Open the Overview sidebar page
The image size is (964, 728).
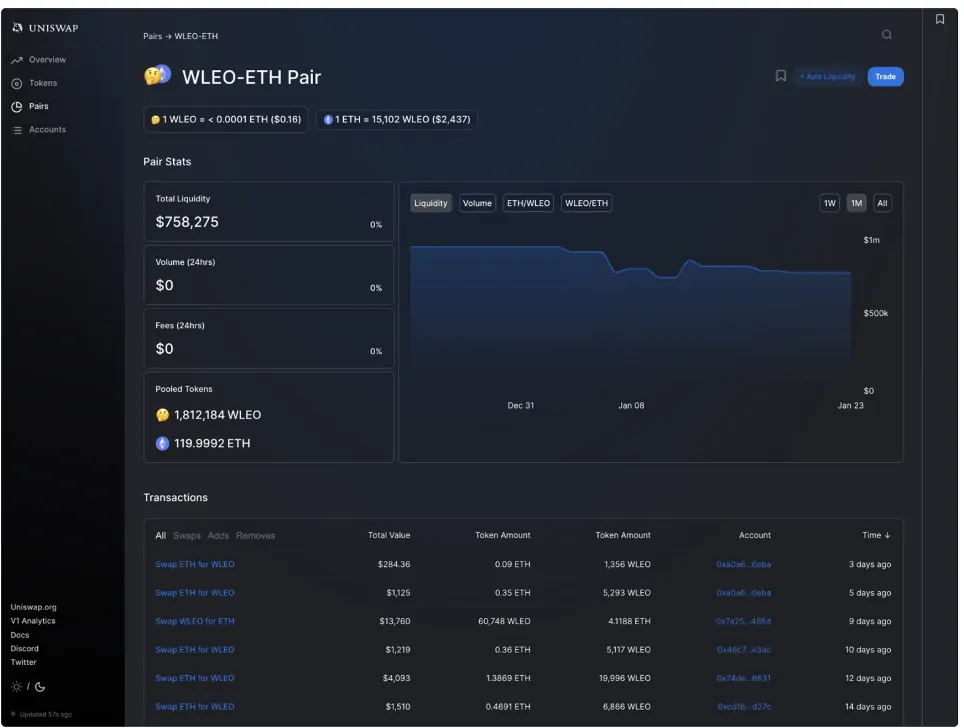click(x=47, y=60)
